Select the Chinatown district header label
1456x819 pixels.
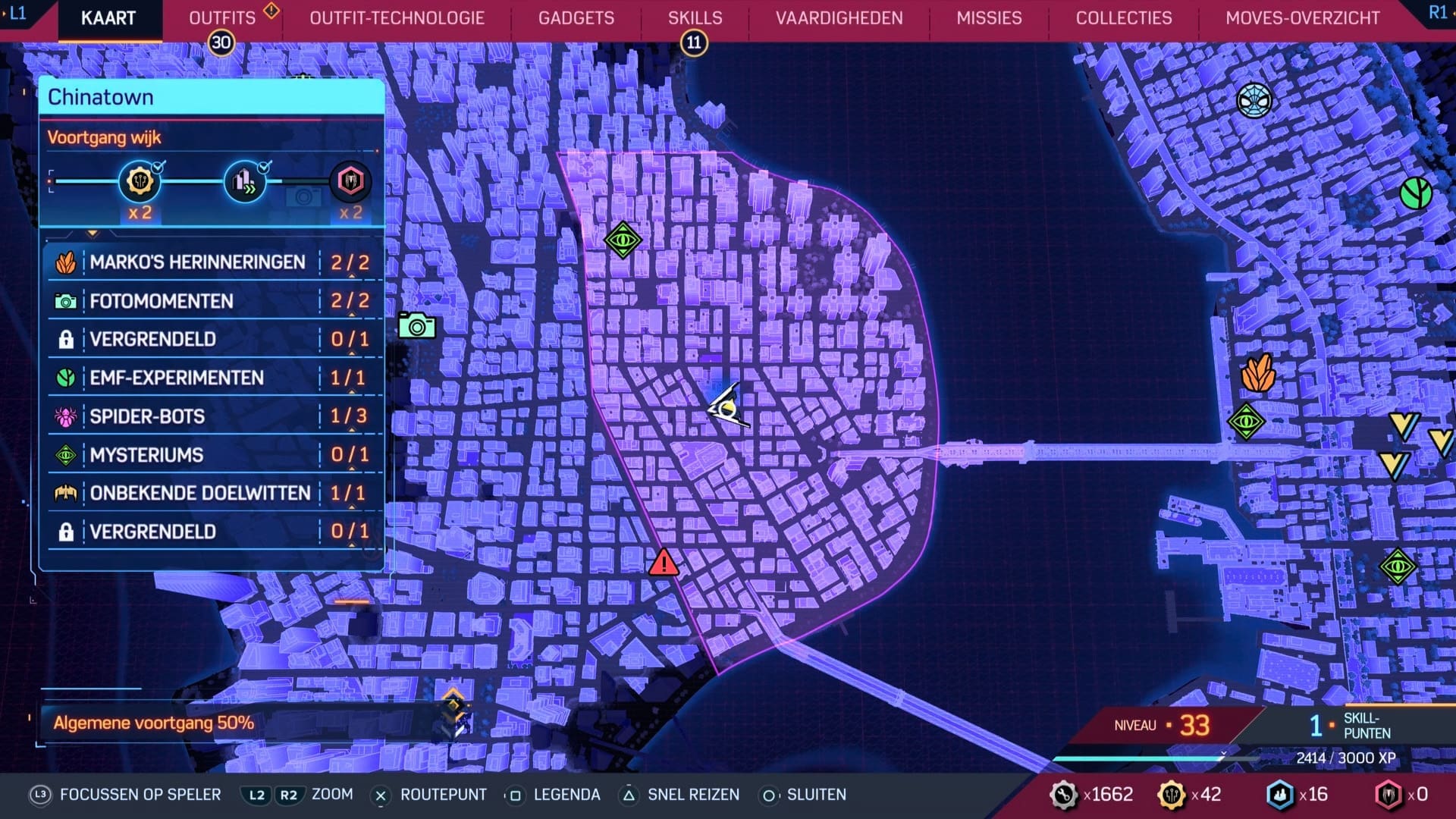(101, 96)
